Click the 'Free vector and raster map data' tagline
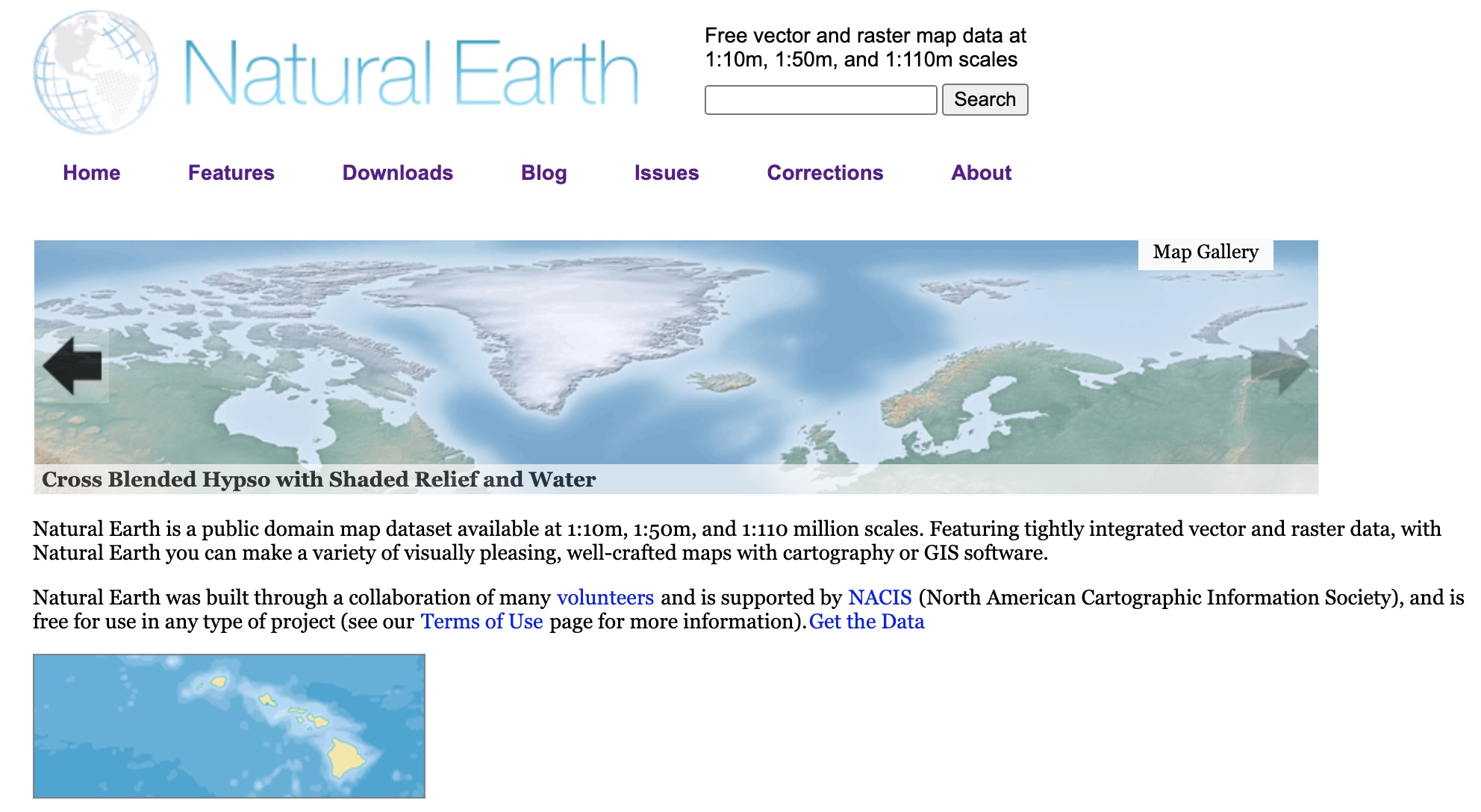This screenshot has height=812, width=1481. (866, 48)
